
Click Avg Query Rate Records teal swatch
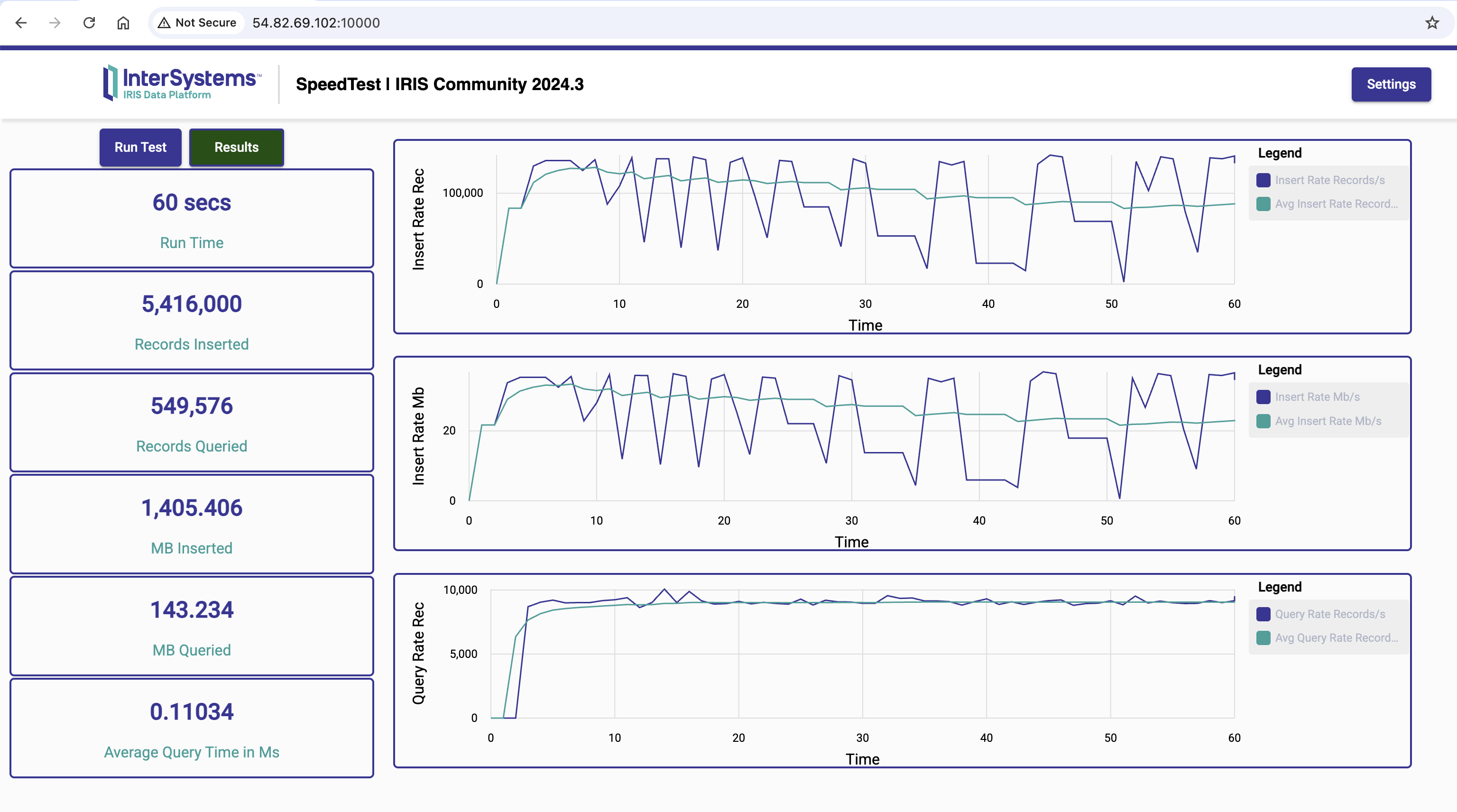pyautogui.click(x=1263, y=638)
